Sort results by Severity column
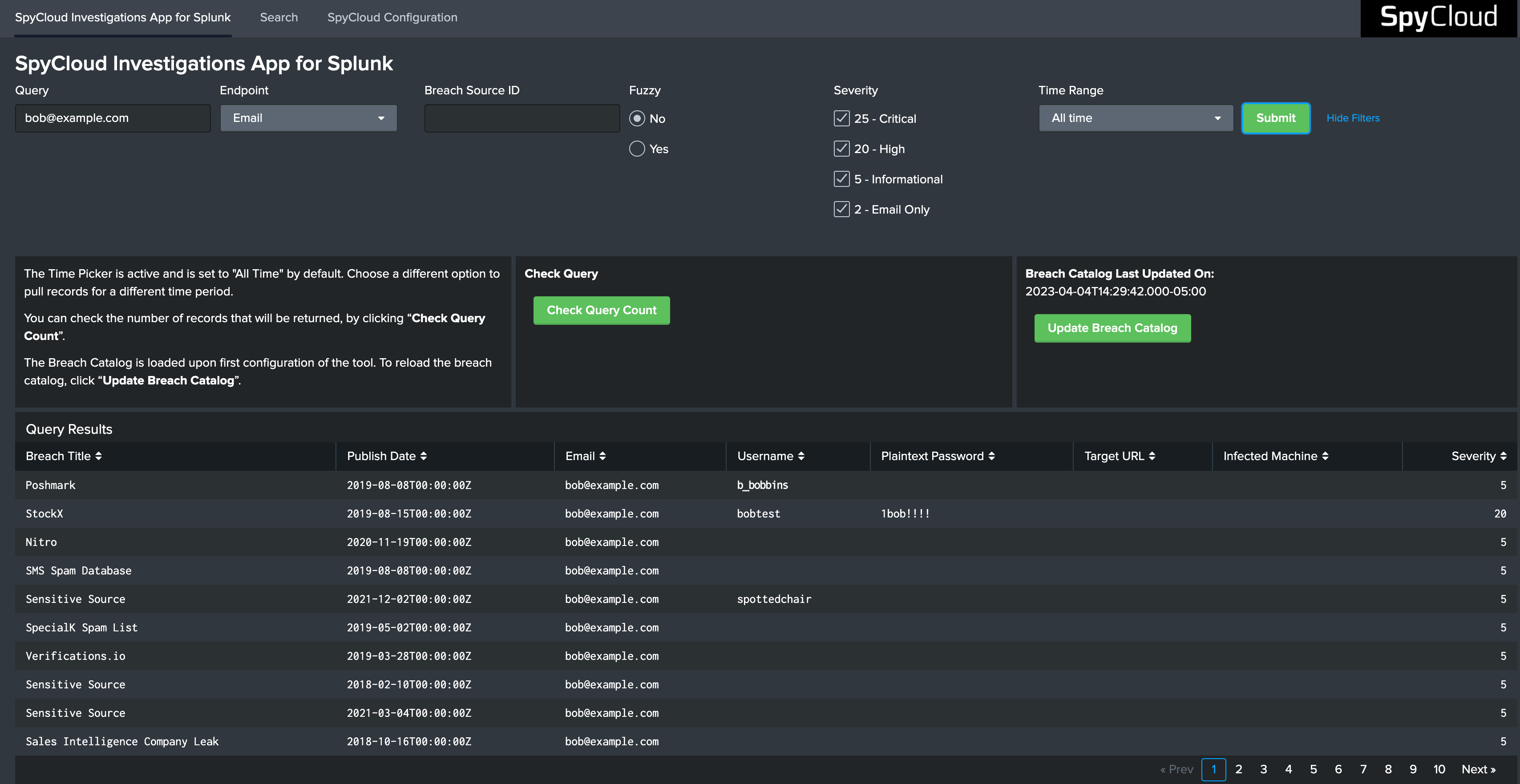This screenshot has height=784, width=1520. (x=1479, y=456)
